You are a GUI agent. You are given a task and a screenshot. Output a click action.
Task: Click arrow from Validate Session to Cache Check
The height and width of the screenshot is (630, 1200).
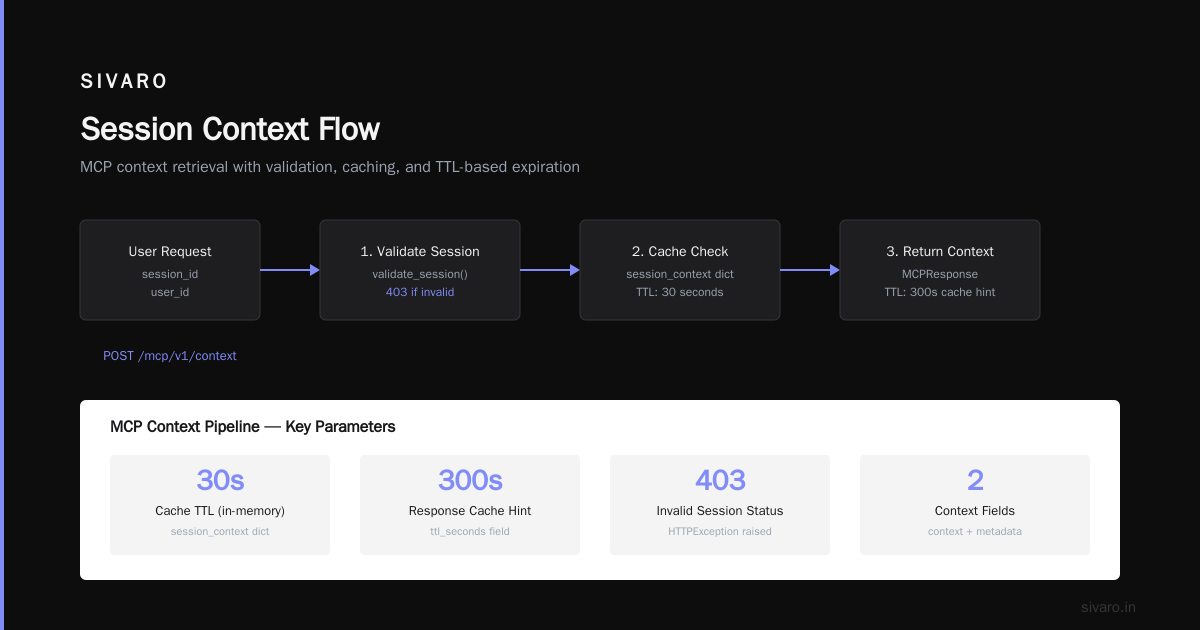tap(550, 270)
